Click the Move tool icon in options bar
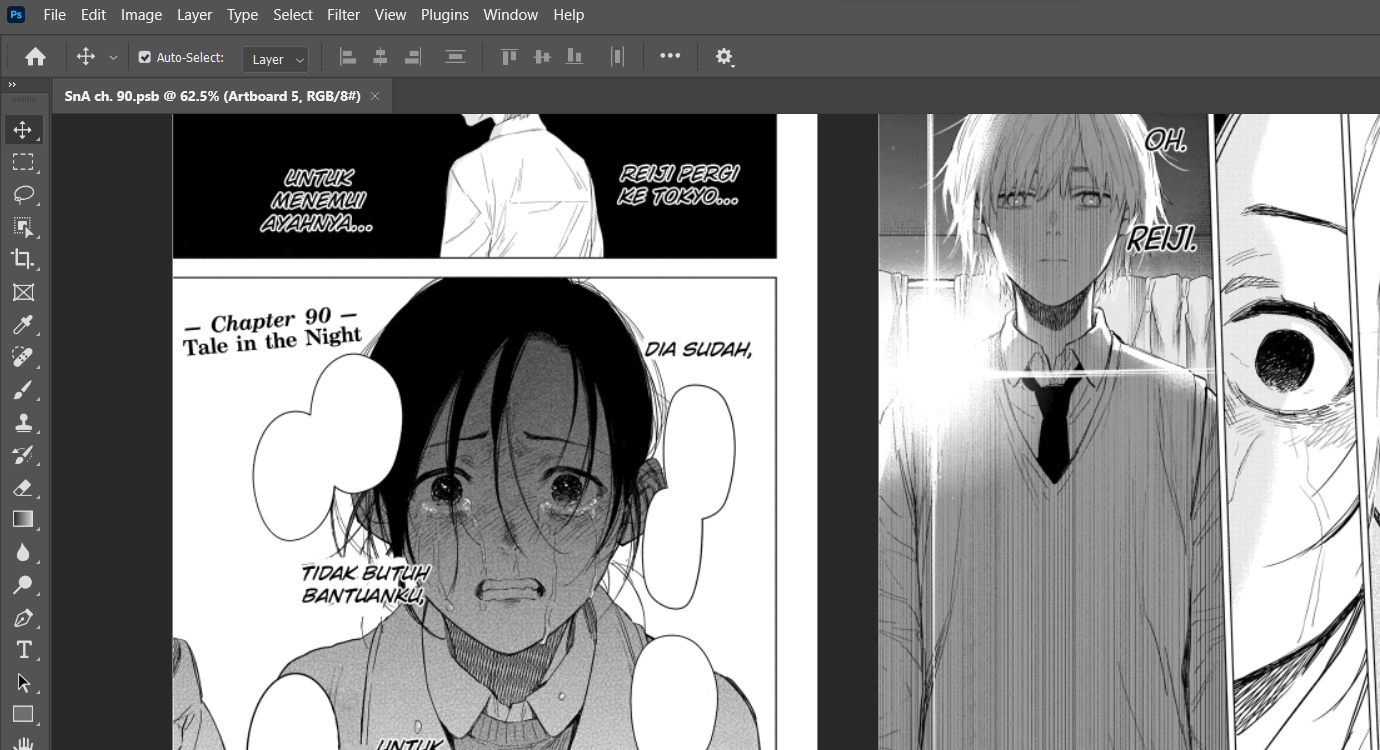This screenshot has height=750, width=1380. coord(86,57)
